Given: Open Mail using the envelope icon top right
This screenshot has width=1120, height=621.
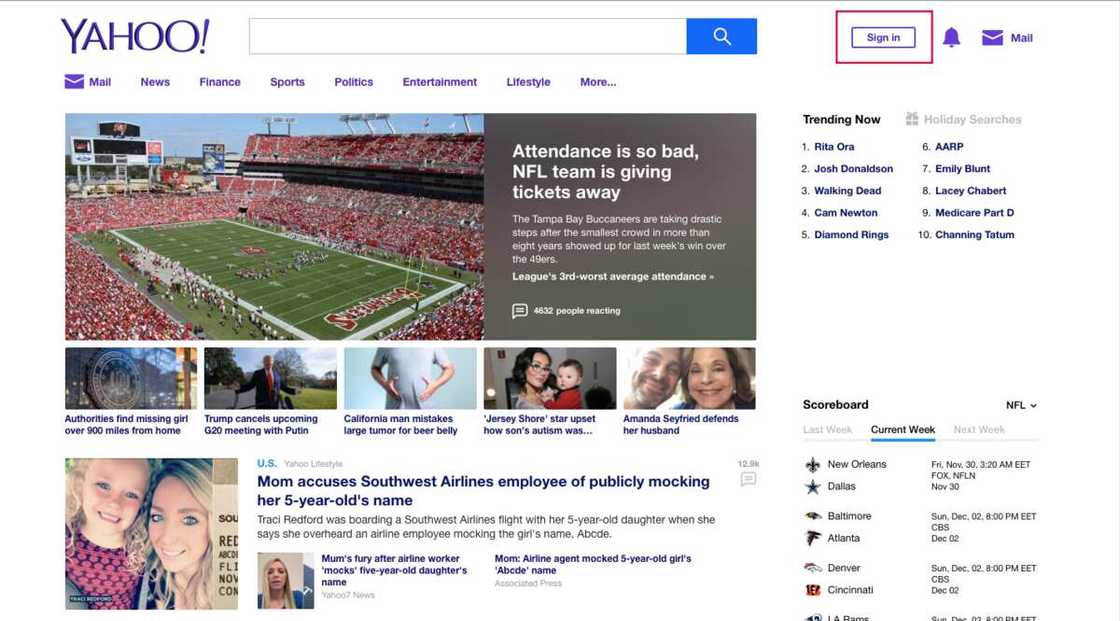Looking at the screenshot, I should [992, 36].
